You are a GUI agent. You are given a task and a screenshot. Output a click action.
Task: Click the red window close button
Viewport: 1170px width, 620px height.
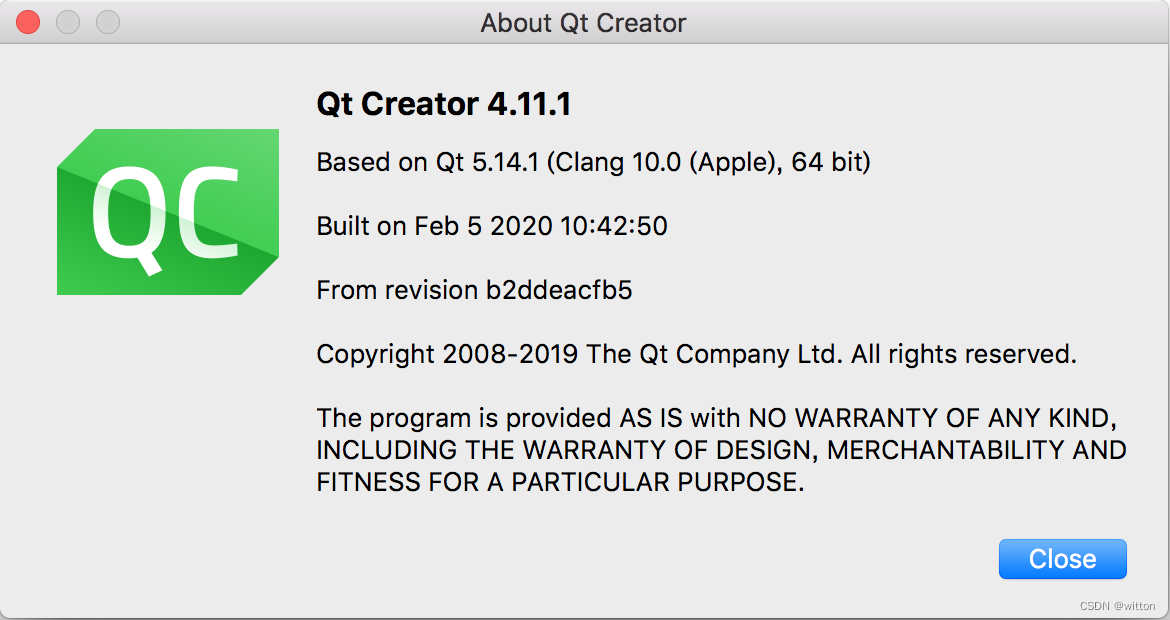click(28, 22)
